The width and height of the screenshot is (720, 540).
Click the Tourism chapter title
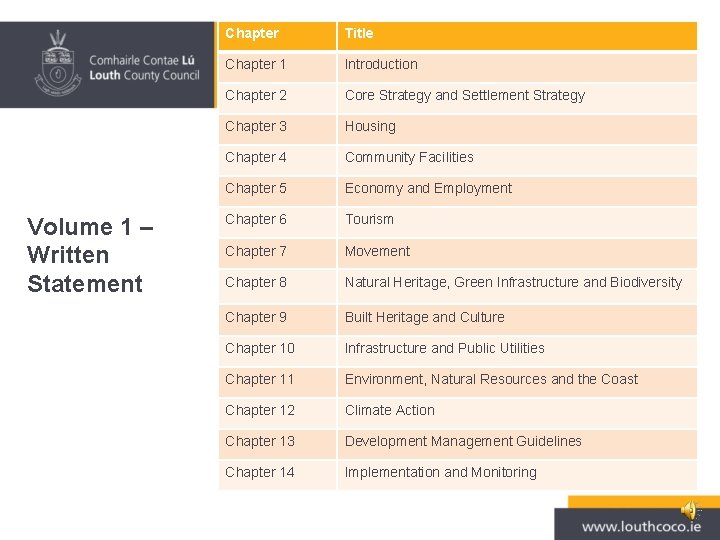click(x=369, y=219)
